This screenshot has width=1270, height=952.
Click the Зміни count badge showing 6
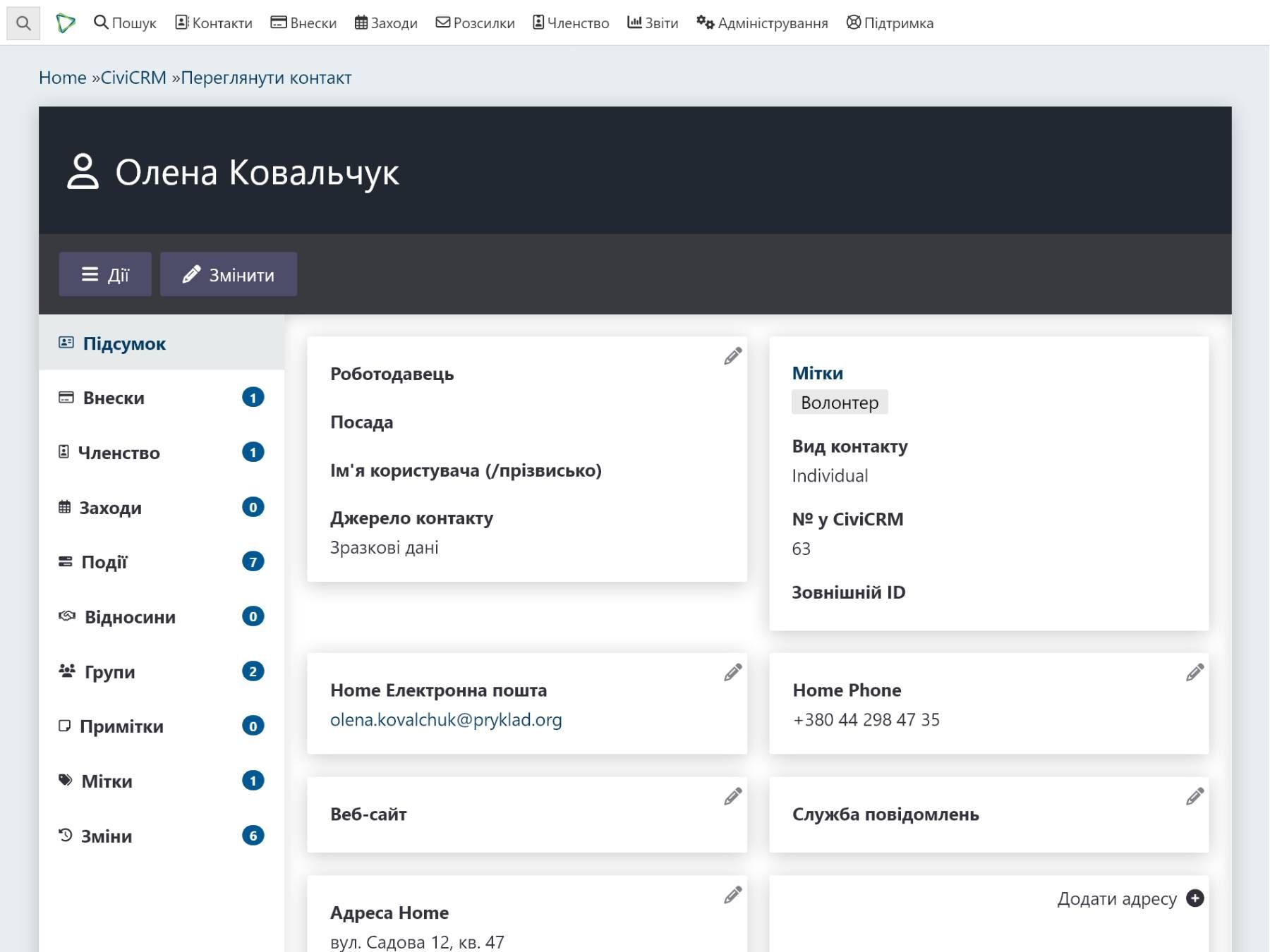coord(253,836)
